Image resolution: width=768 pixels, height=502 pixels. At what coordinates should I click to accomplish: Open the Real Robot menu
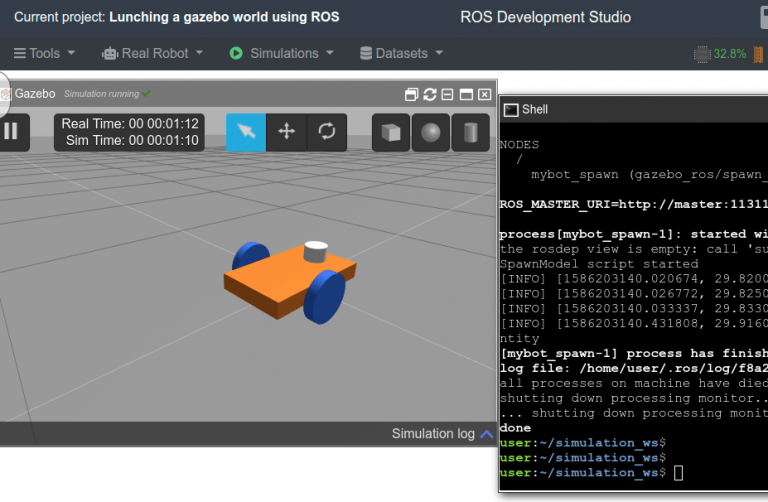click(152, 53)
